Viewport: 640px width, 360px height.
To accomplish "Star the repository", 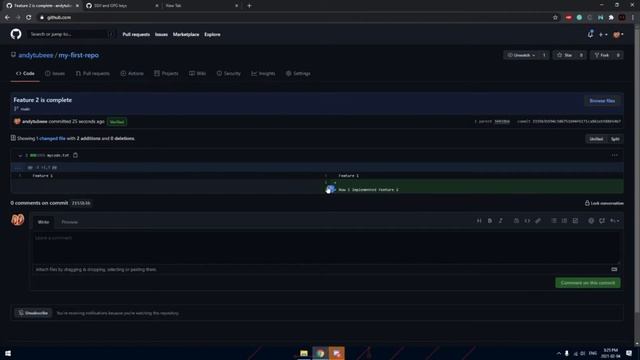I will point(565,55).
